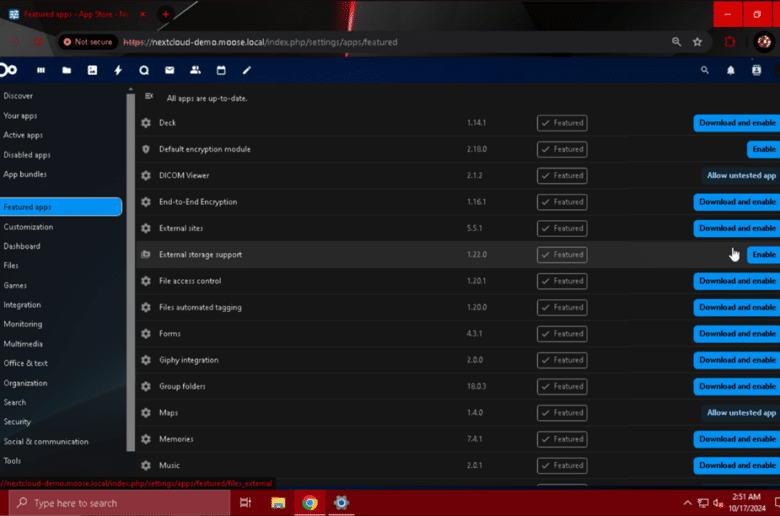This screenshot has width=780, height=516.
Task: Open a new browser tab with plus button
Action: point(165,14)
